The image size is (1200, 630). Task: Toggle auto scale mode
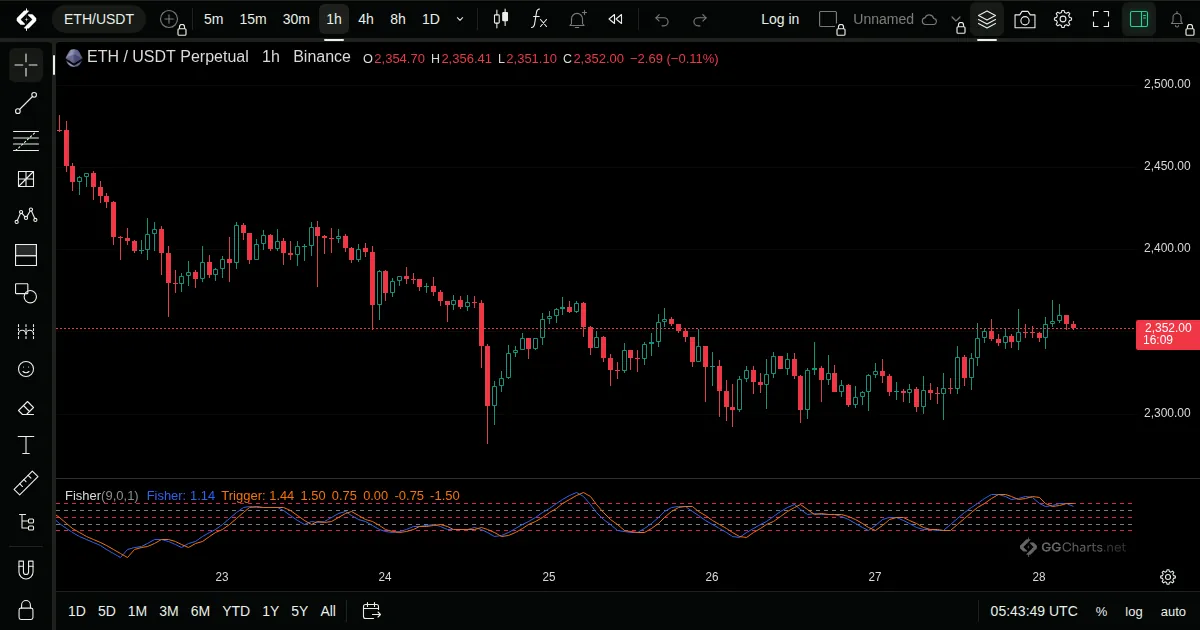pos(1173,611)
